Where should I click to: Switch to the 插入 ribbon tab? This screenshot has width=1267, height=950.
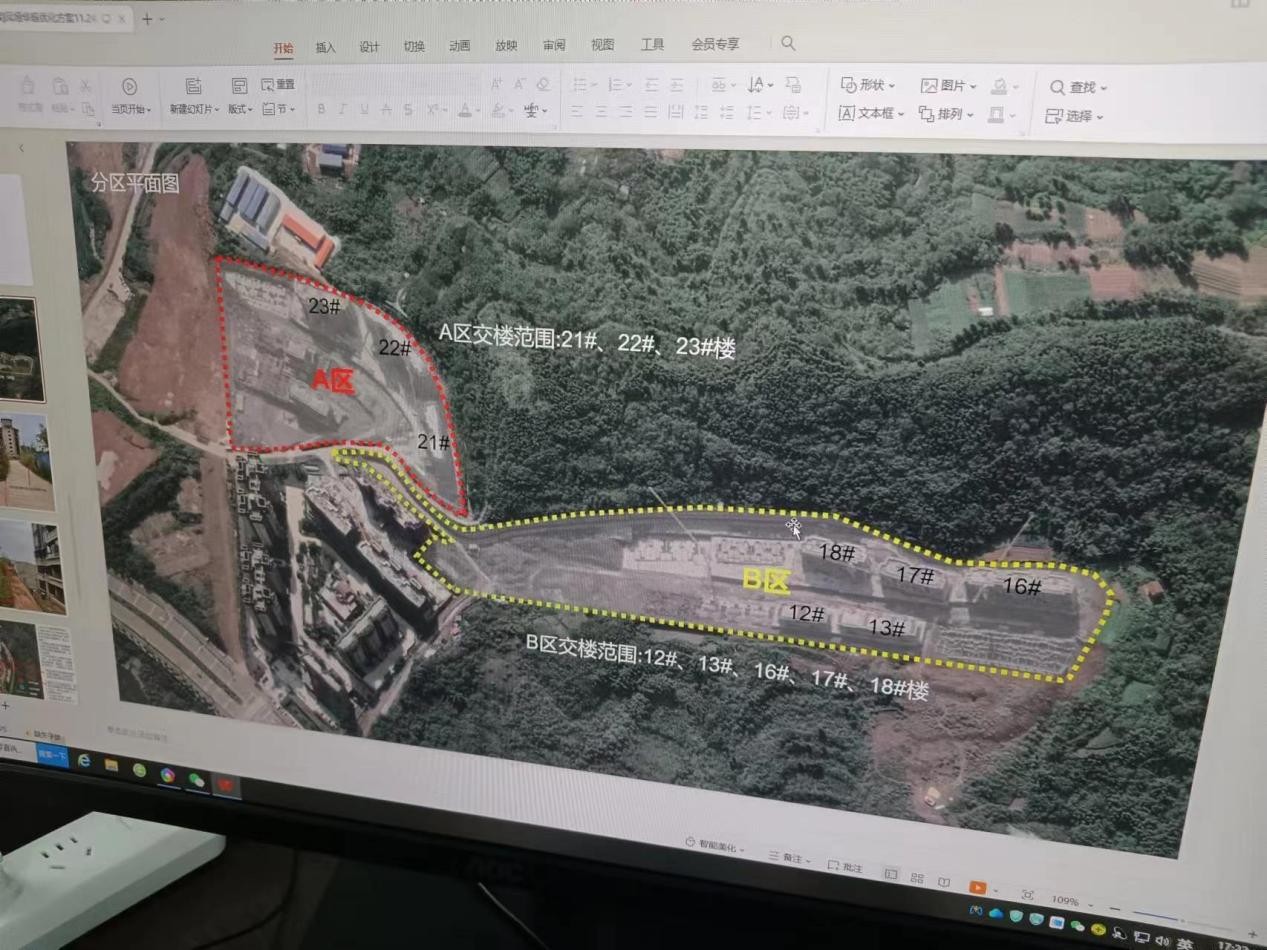[326, 47]
